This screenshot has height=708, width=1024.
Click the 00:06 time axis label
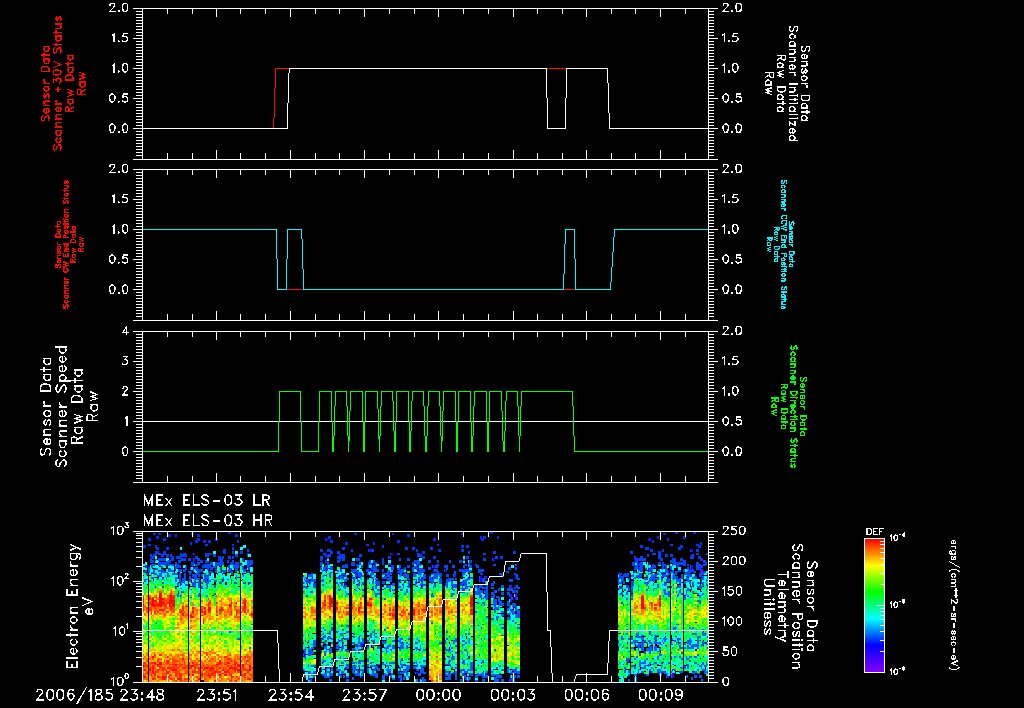click(586, 695)
